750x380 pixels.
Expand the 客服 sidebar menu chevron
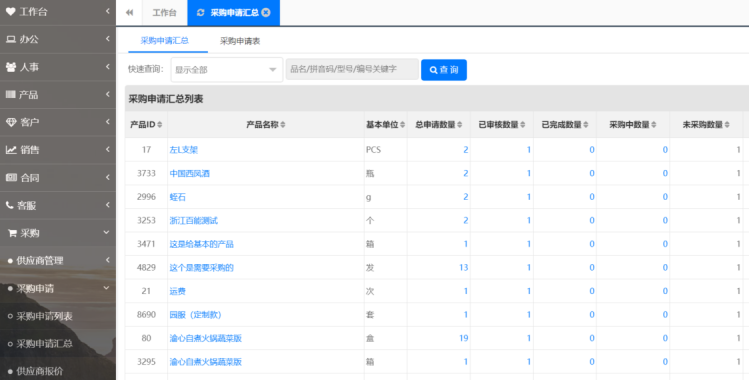(x=108, y=205)
